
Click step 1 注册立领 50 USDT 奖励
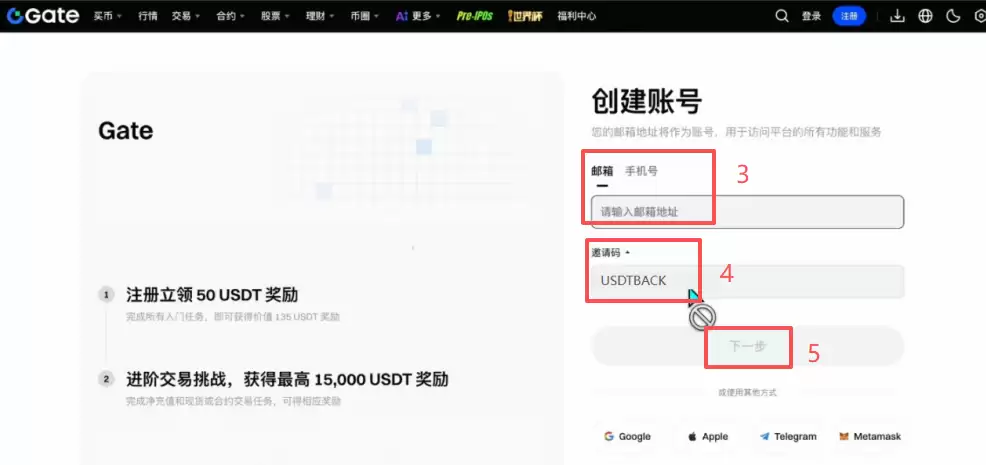[212, 294]
